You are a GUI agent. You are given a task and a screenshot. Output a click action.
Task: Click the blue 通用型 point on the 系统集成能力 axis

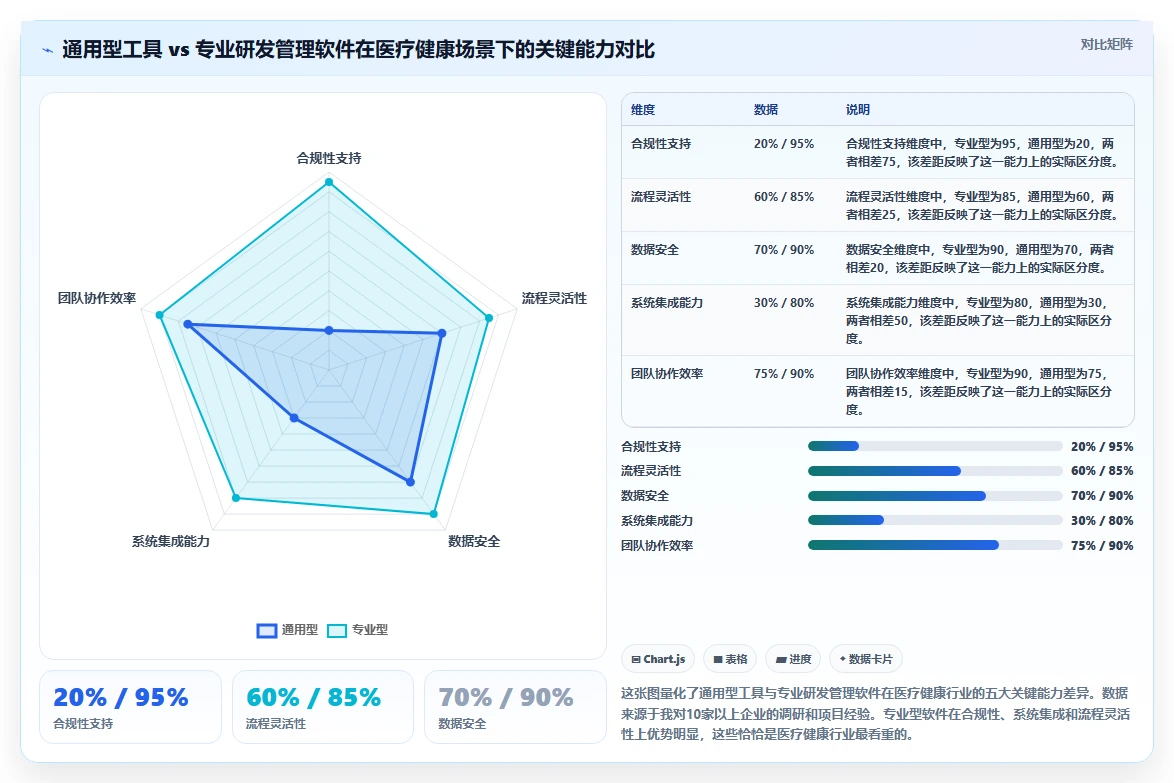click(x=294, y=418)
